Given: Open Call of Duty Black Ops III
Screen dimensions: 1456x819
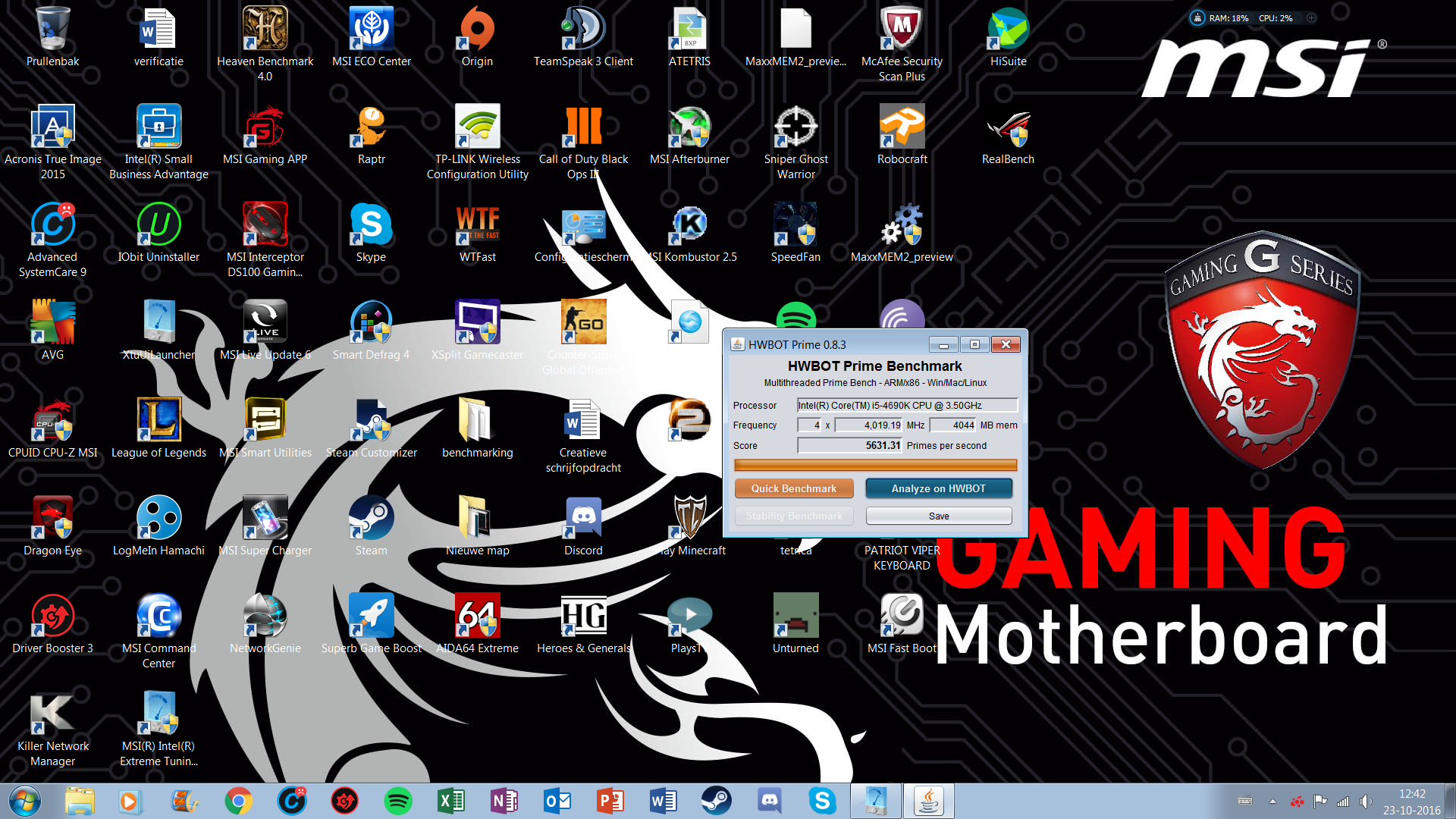Looking at the screenshot, I should 583,142.
